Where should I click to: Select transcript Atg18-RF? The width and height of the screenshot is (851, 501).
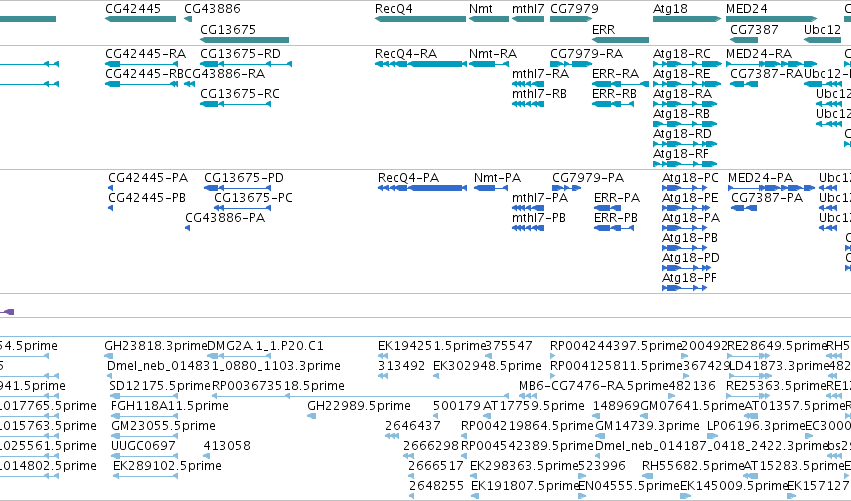coord(685,163)
